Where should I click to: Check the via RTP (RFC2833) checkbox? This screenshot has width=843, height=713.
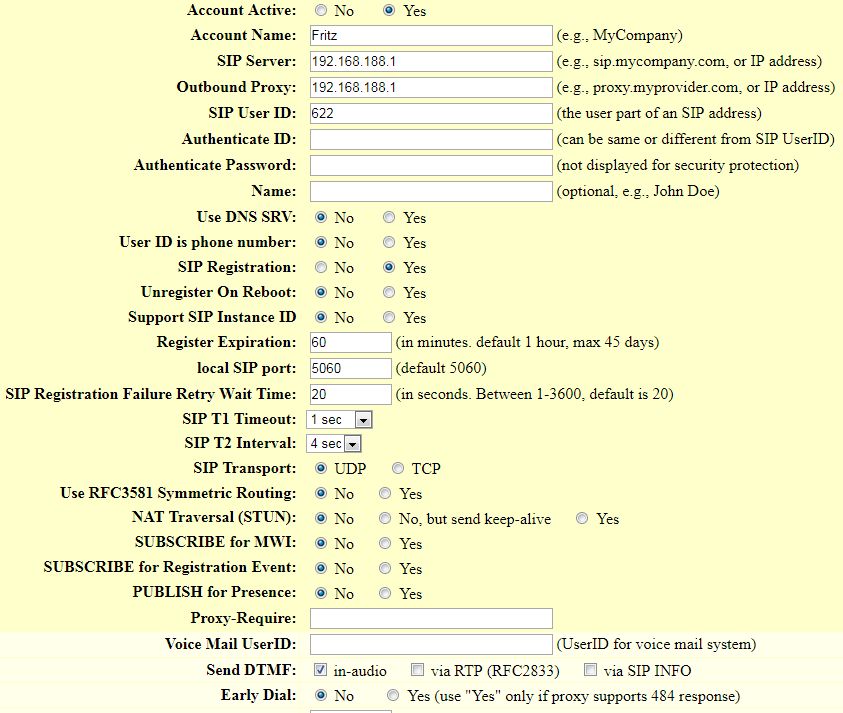(x=418, y=670)
